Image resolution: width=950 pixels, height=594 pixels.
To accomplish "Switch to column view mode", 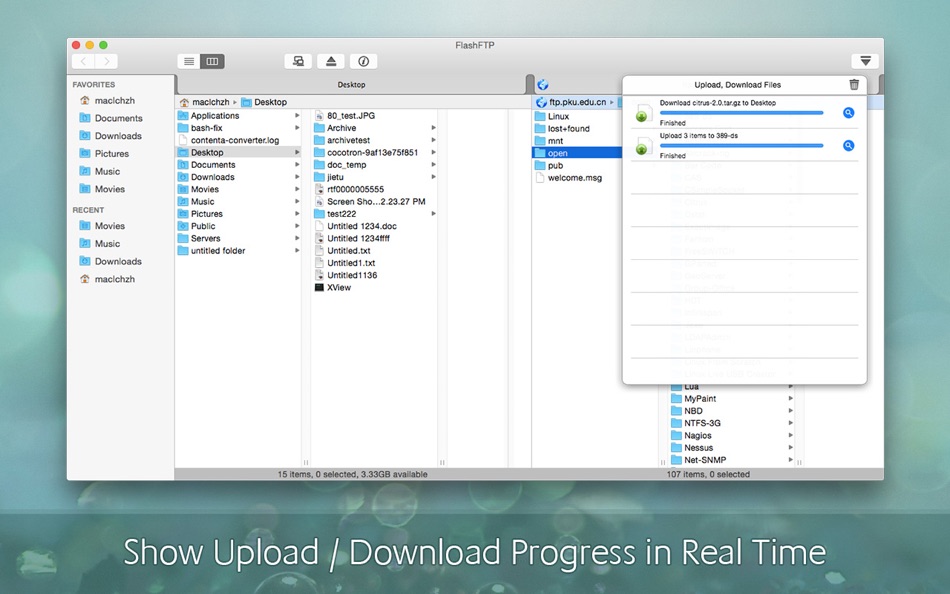I will click(213, 61).
